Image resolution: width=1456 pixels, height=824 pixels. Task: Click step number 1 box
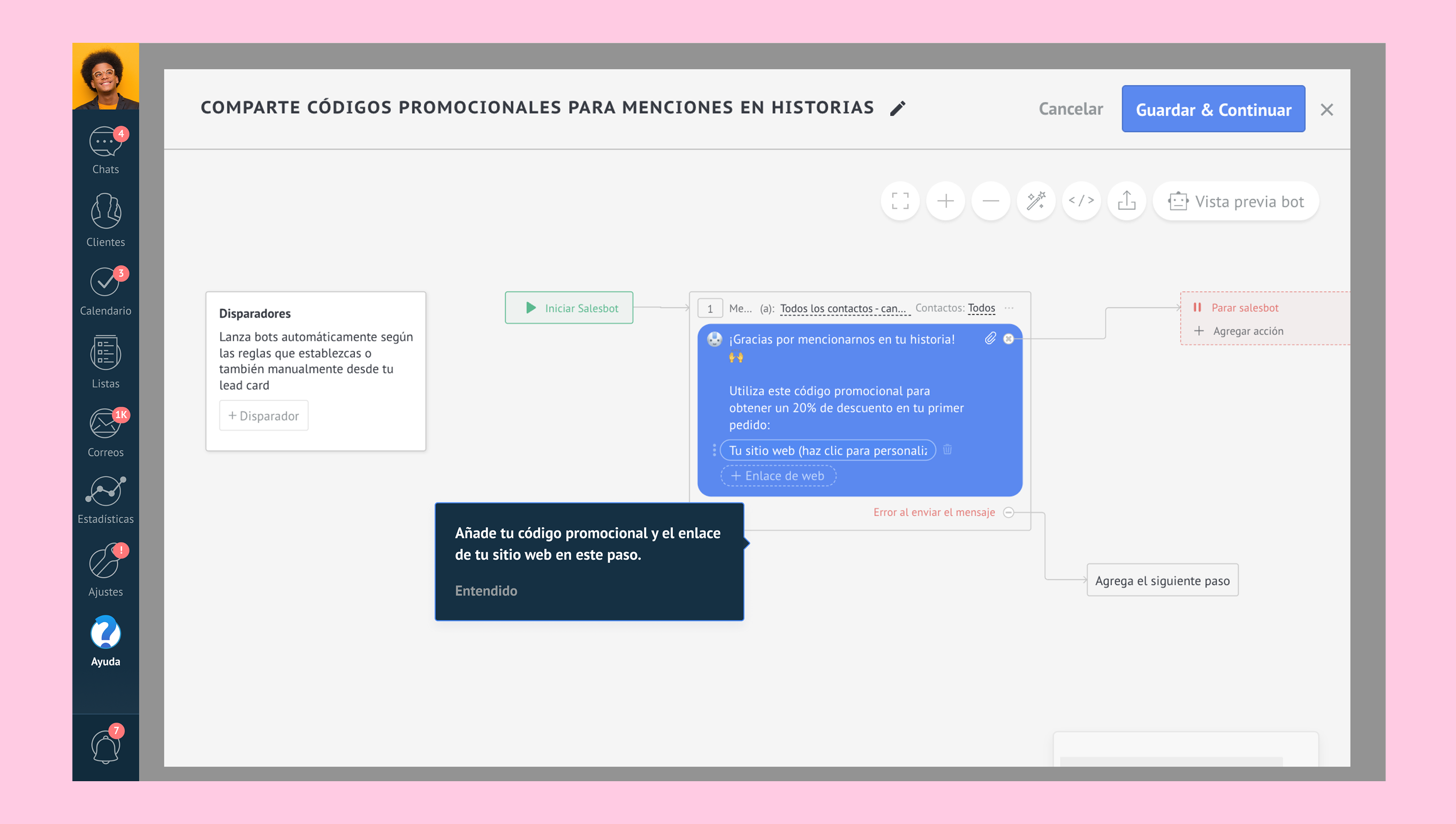(x=710, y=308)
